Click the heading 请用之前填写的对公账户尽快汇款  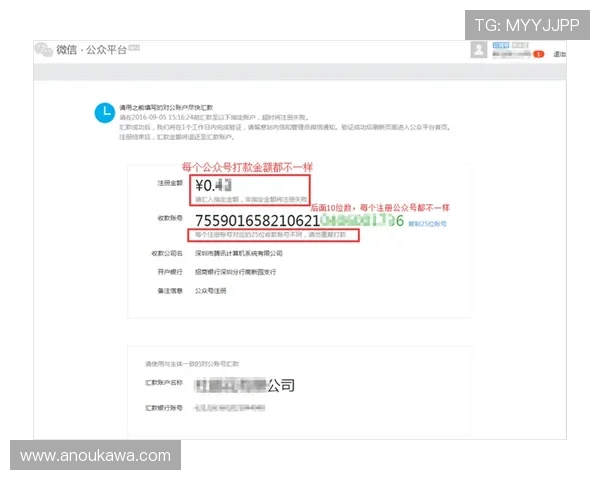[x=166, y=107]
